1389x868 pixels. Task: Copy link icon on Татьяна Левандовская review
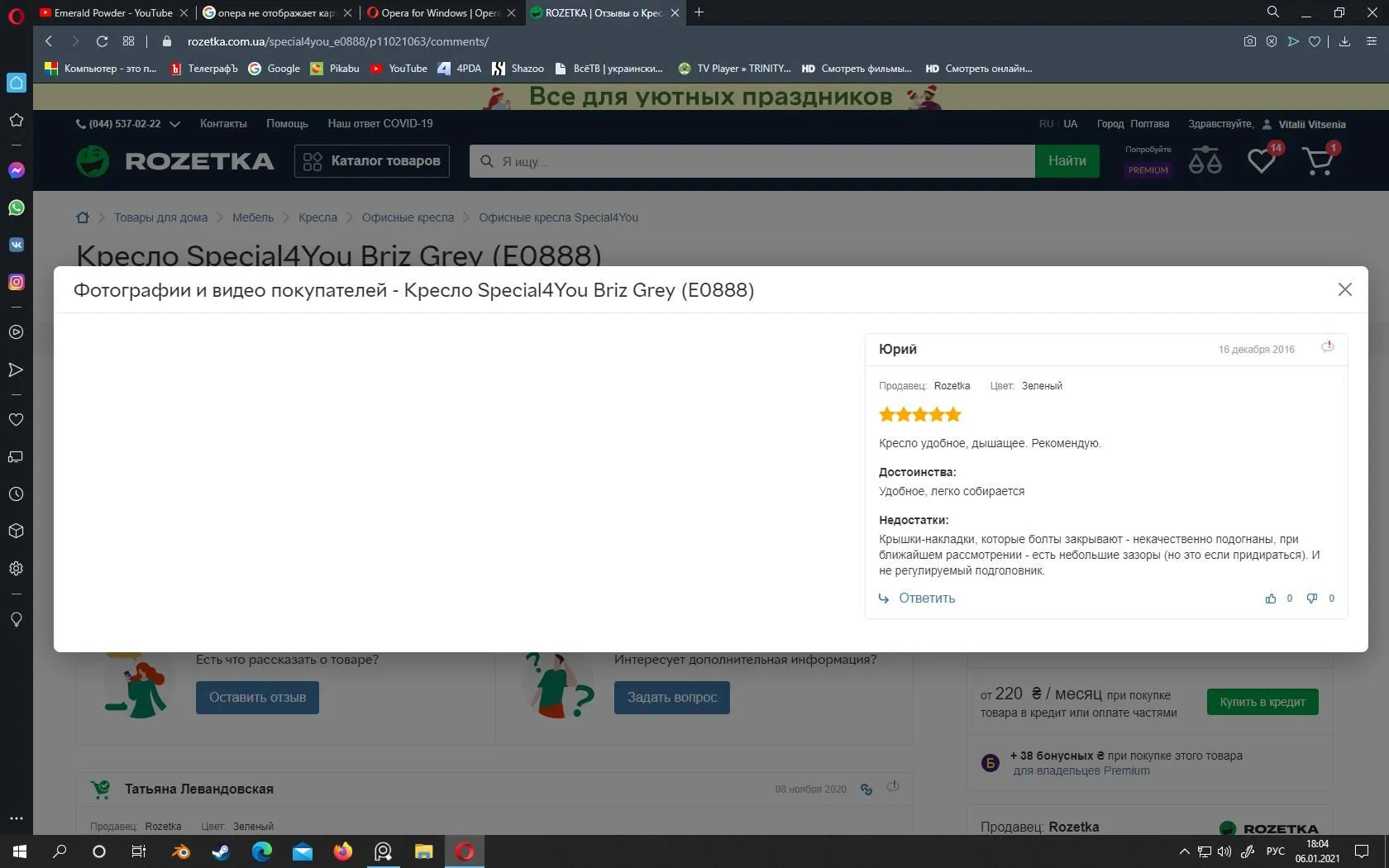pyautogui.click(x=866, y=789)
